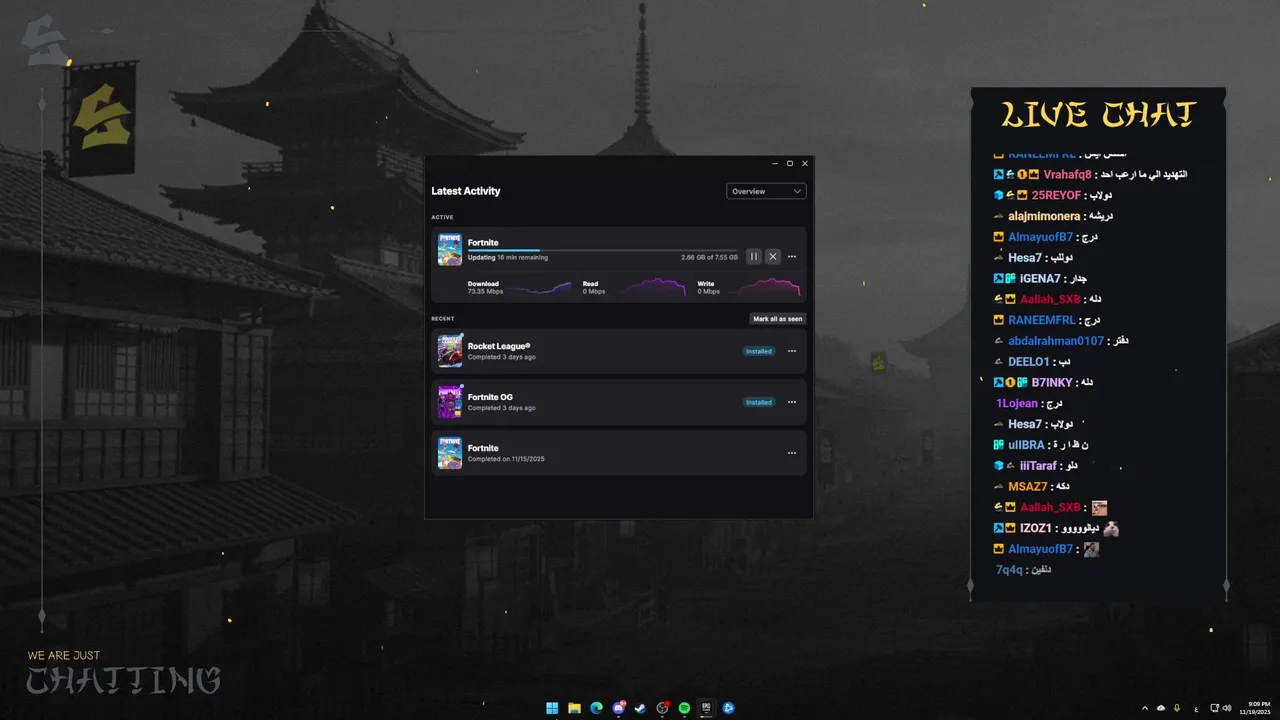The height and width of the screenshot is (720, 1280).
Task: Click the Latest Activity heading
Action: [466, 191]
